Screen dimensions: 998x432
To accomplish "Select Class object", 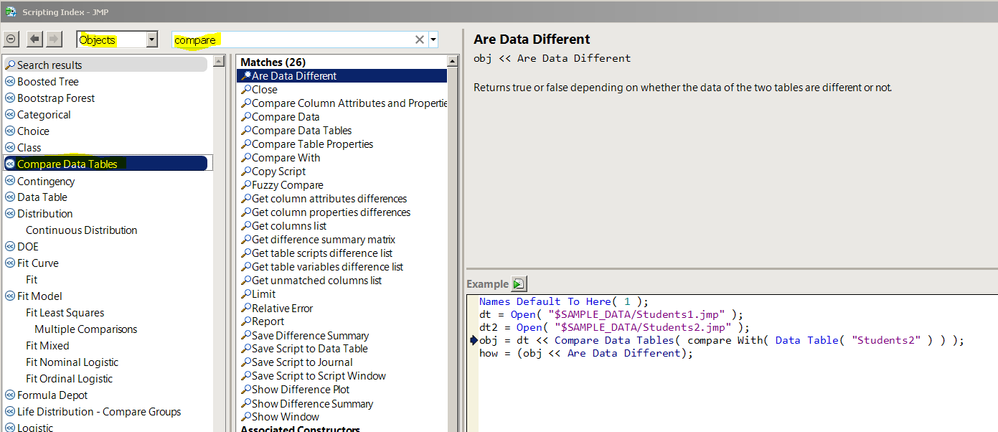I will pos(29,148).
